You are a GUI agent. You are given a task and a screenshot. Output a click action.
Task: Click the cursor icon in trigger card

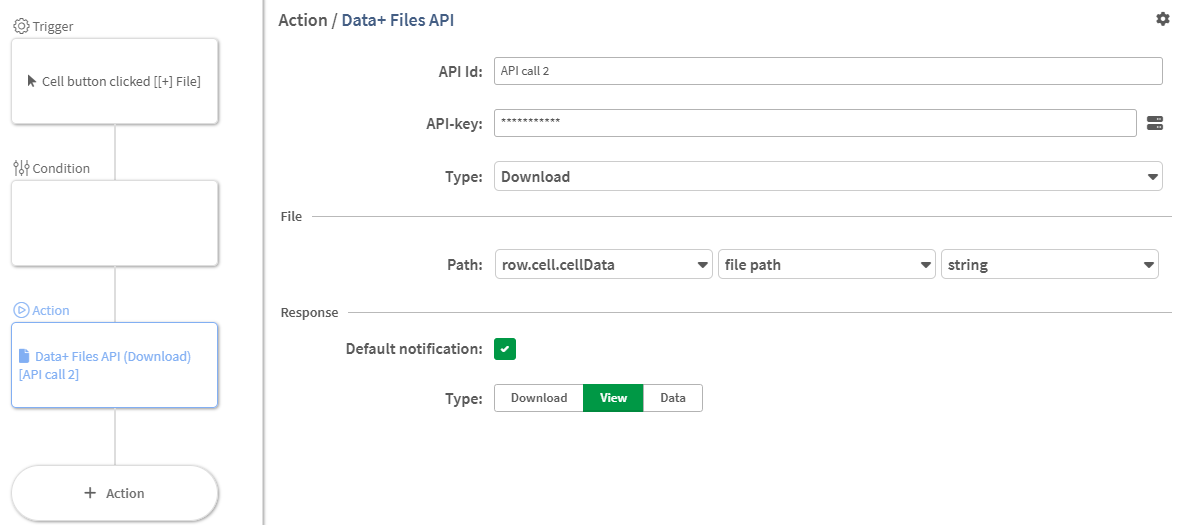(x=32, y=81)
